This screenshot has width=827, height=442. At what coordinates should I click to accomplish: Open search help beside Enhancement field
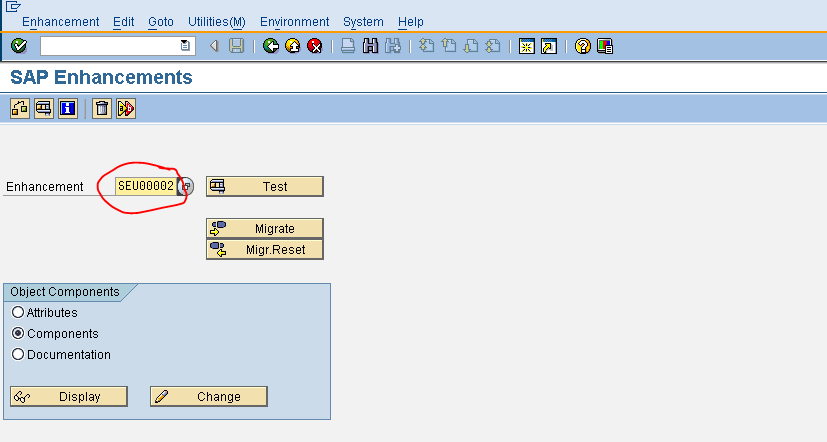point(186,186)
